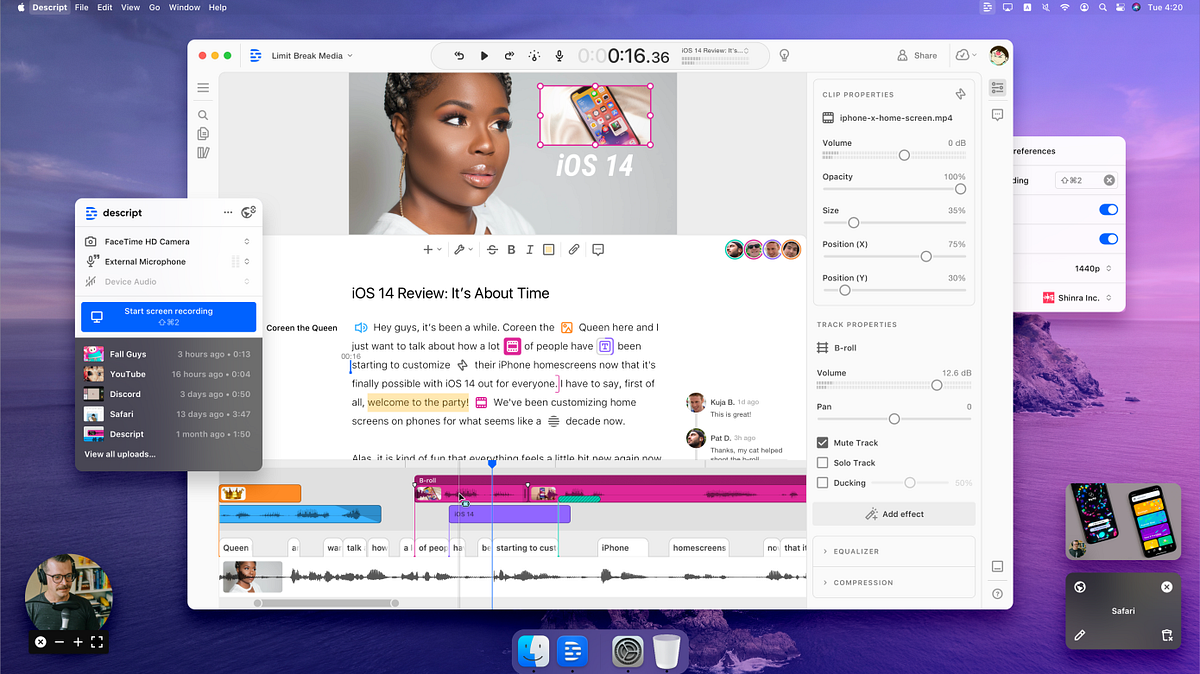
Task: Open the Window menu in the menu bar
Action: (x=184, y=7)
